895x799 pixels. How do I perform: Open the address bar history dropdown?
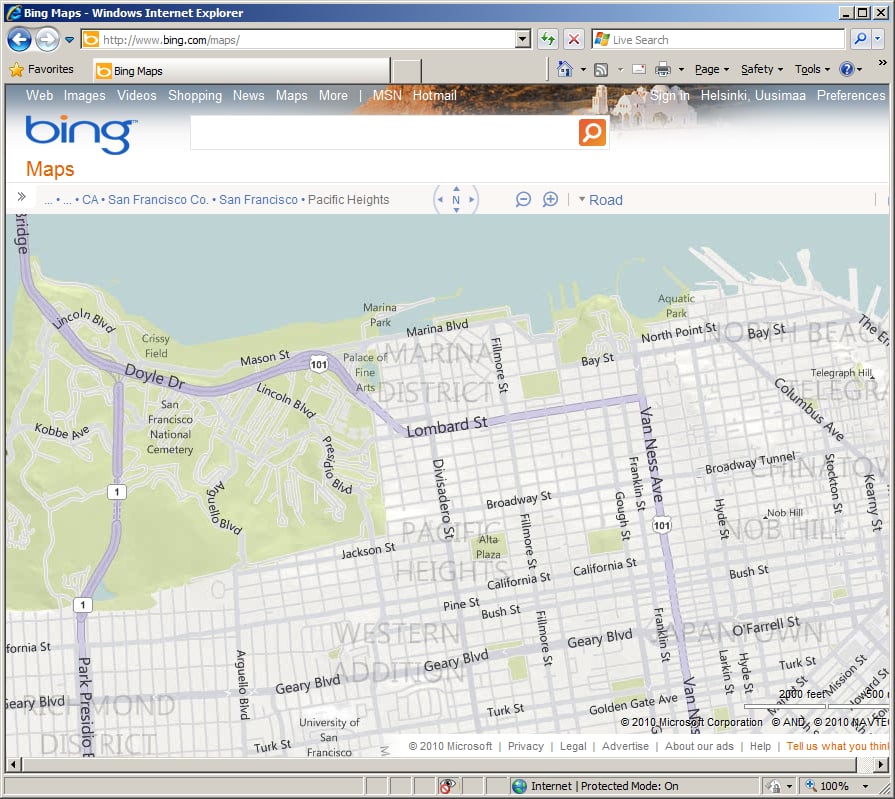click(x=522, y=39)
